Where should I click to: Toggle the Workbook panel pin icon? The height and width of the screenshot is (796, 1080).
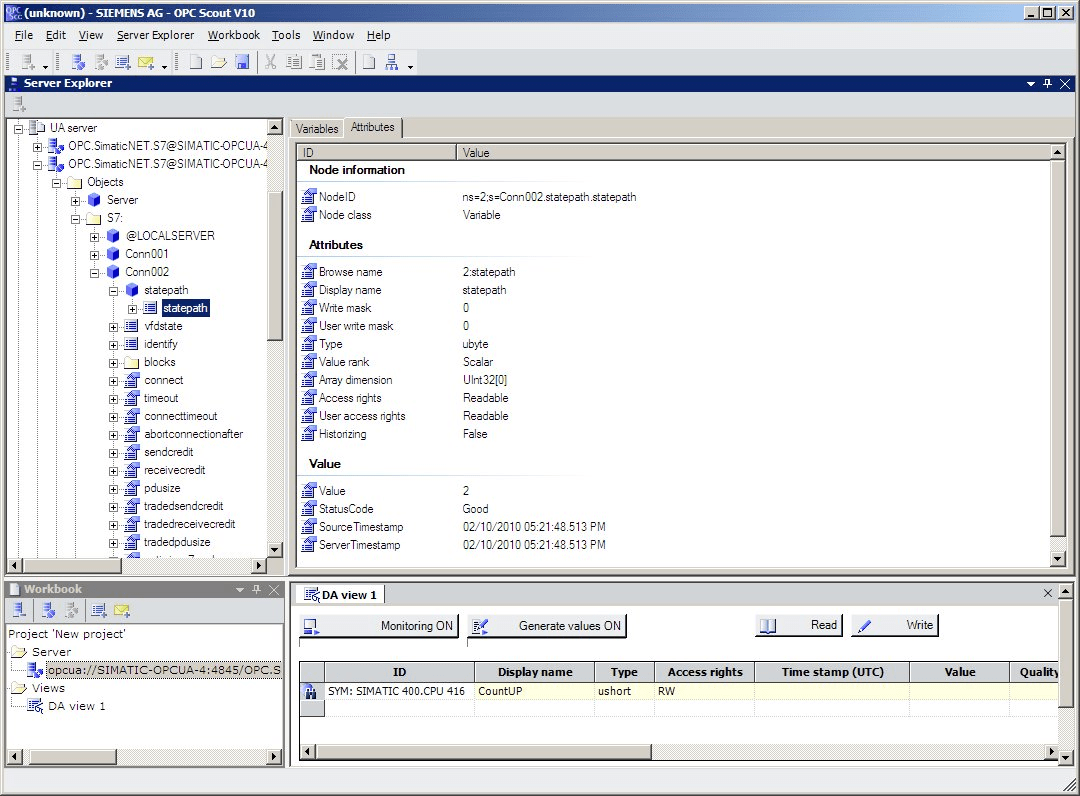point(256,589)
